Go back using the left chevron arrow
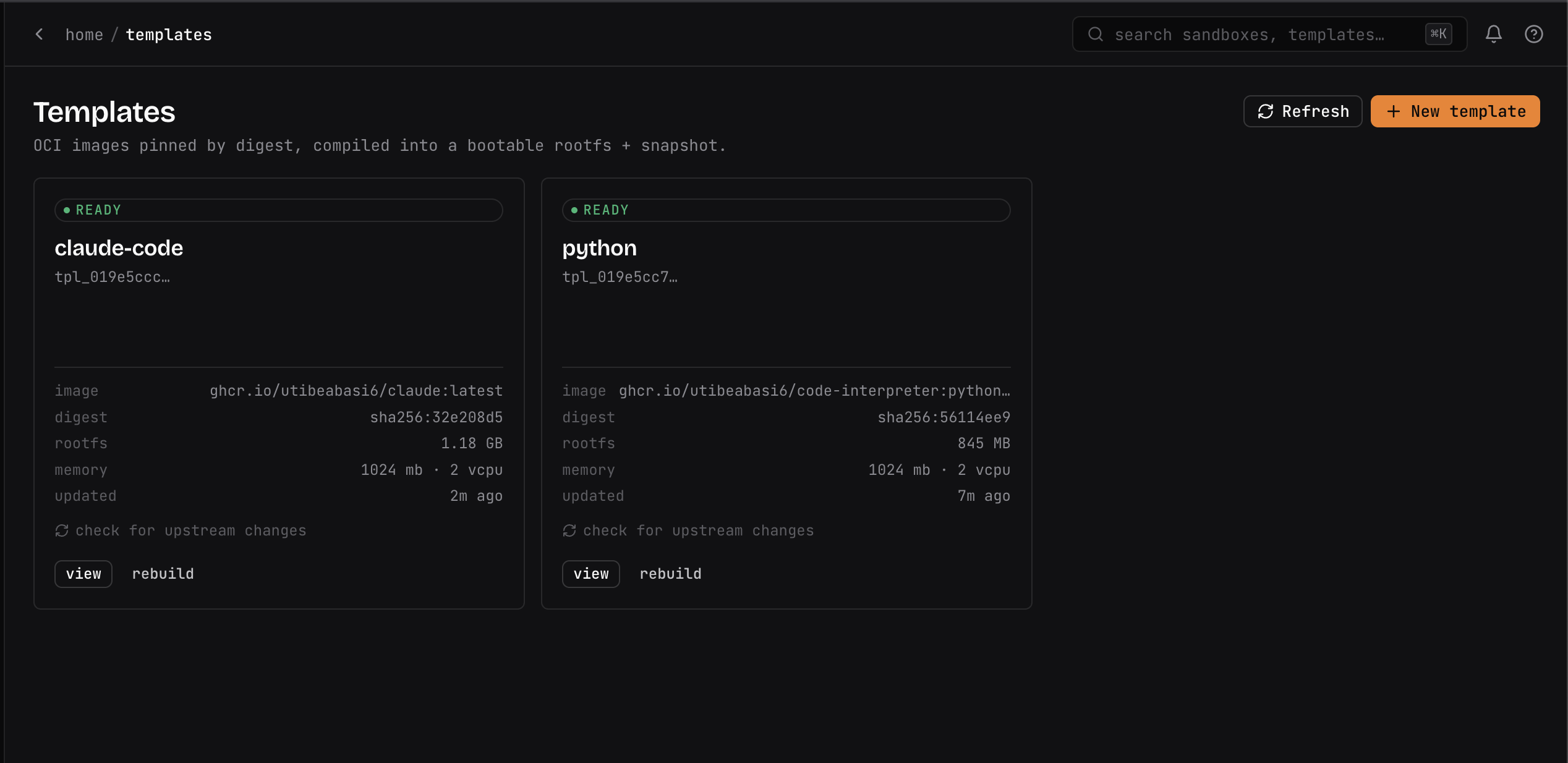 39,35
